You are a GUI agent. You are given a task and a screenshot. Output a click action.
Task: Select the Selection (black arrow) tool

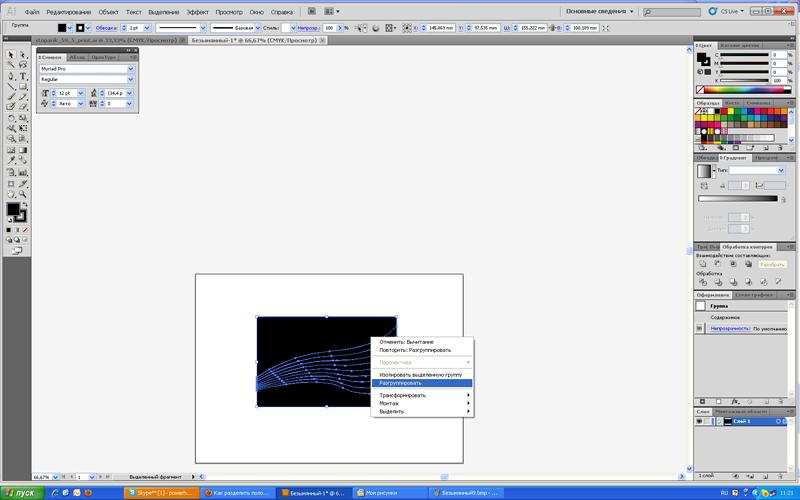pyautogui.click(x=11, y=55)
